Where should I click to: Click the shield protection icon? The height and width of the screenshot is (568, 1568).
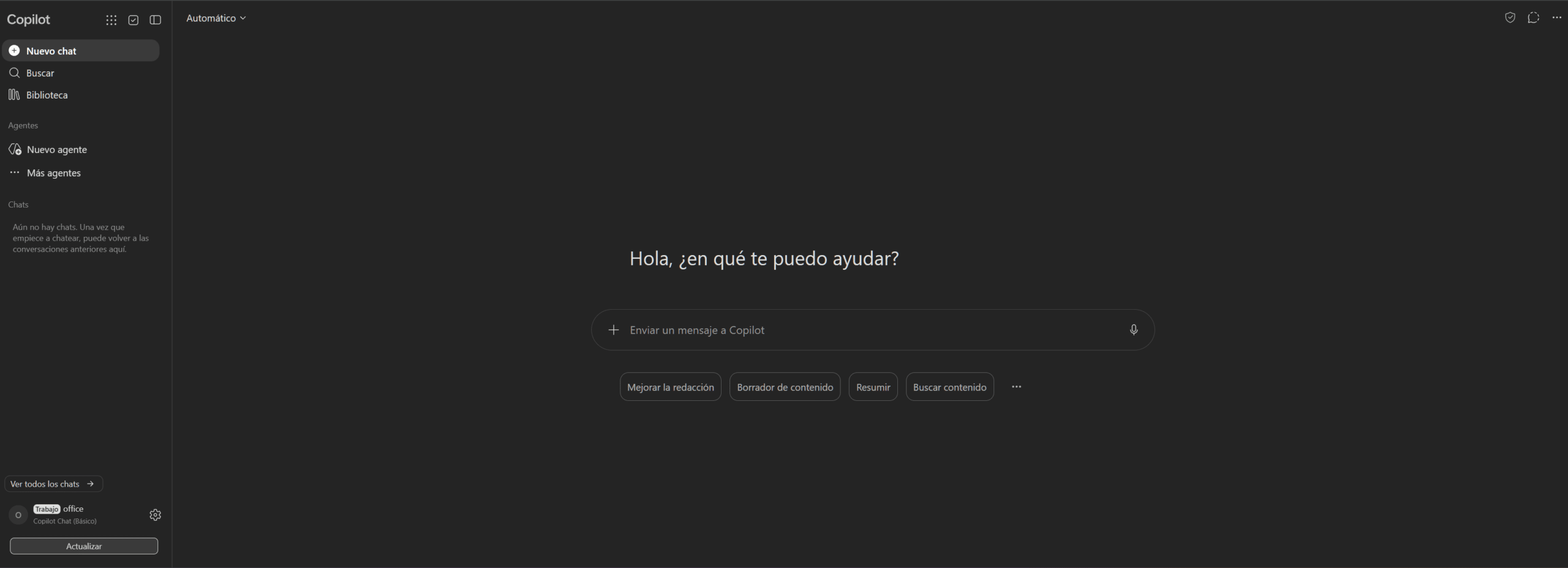1510,18
